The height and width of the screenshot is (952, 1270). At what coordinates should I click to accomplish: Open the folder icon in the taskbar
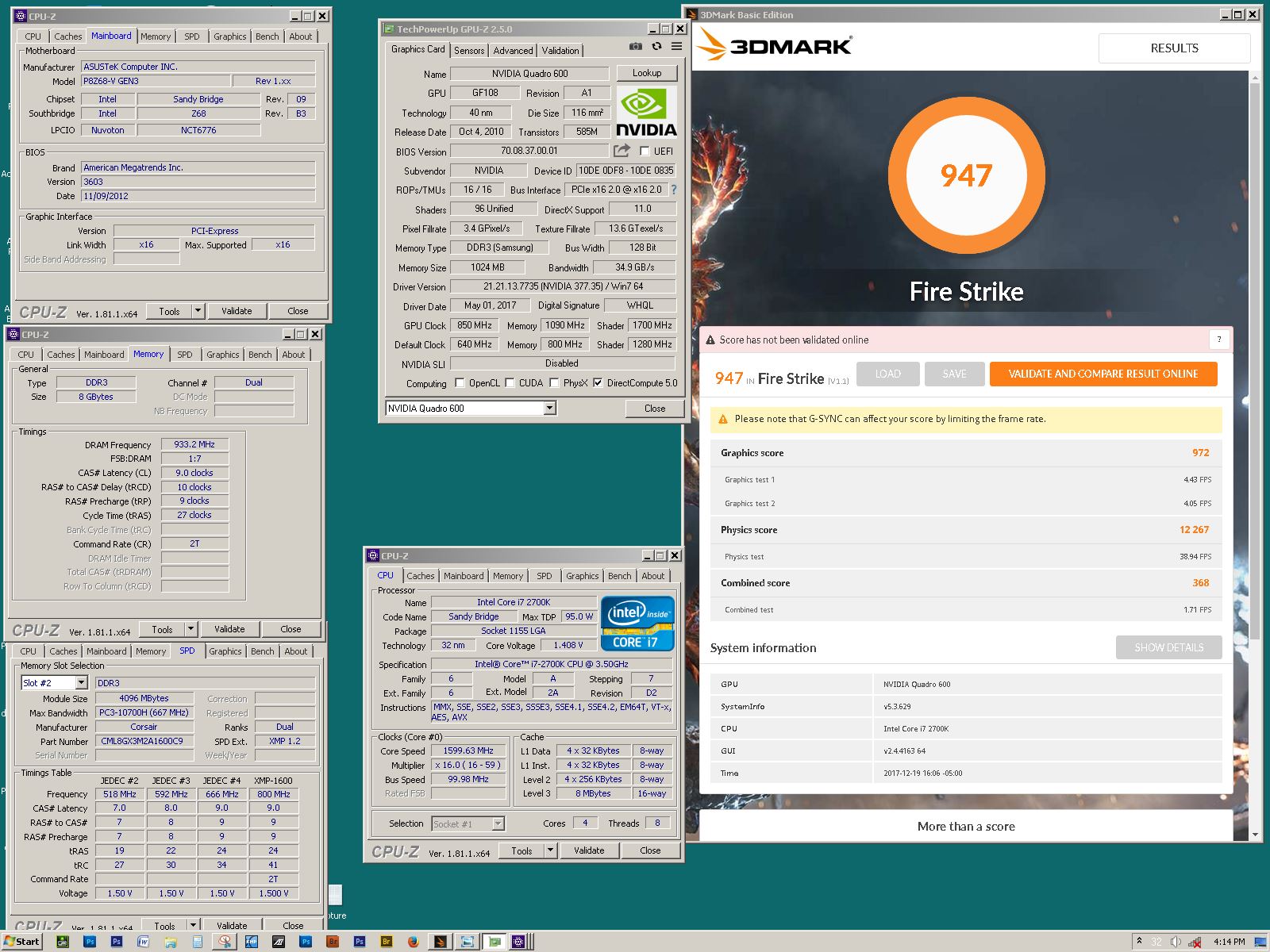171,942
